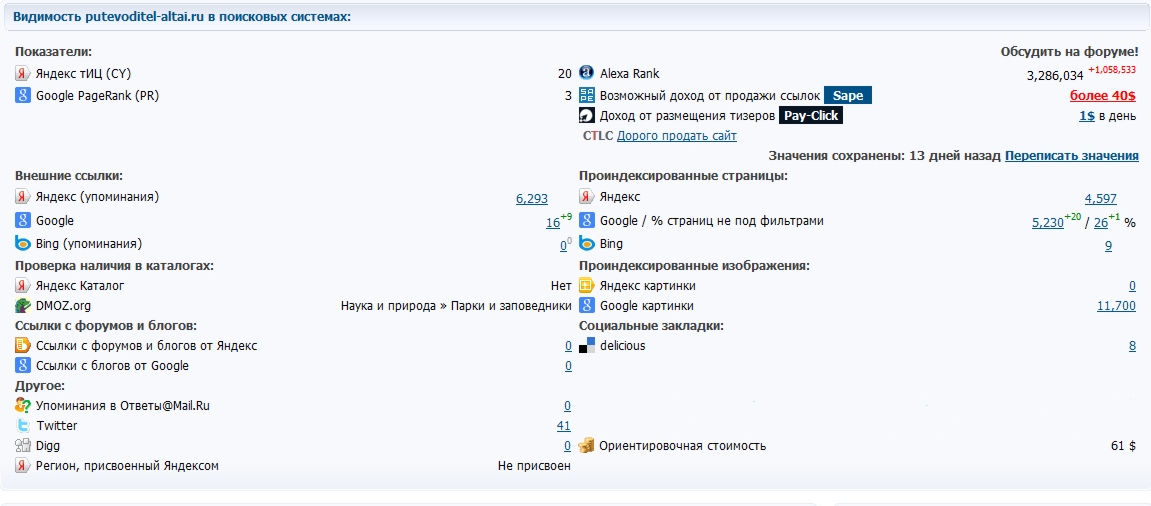Click the Bing mentions icon

click(x=23, y=244)
